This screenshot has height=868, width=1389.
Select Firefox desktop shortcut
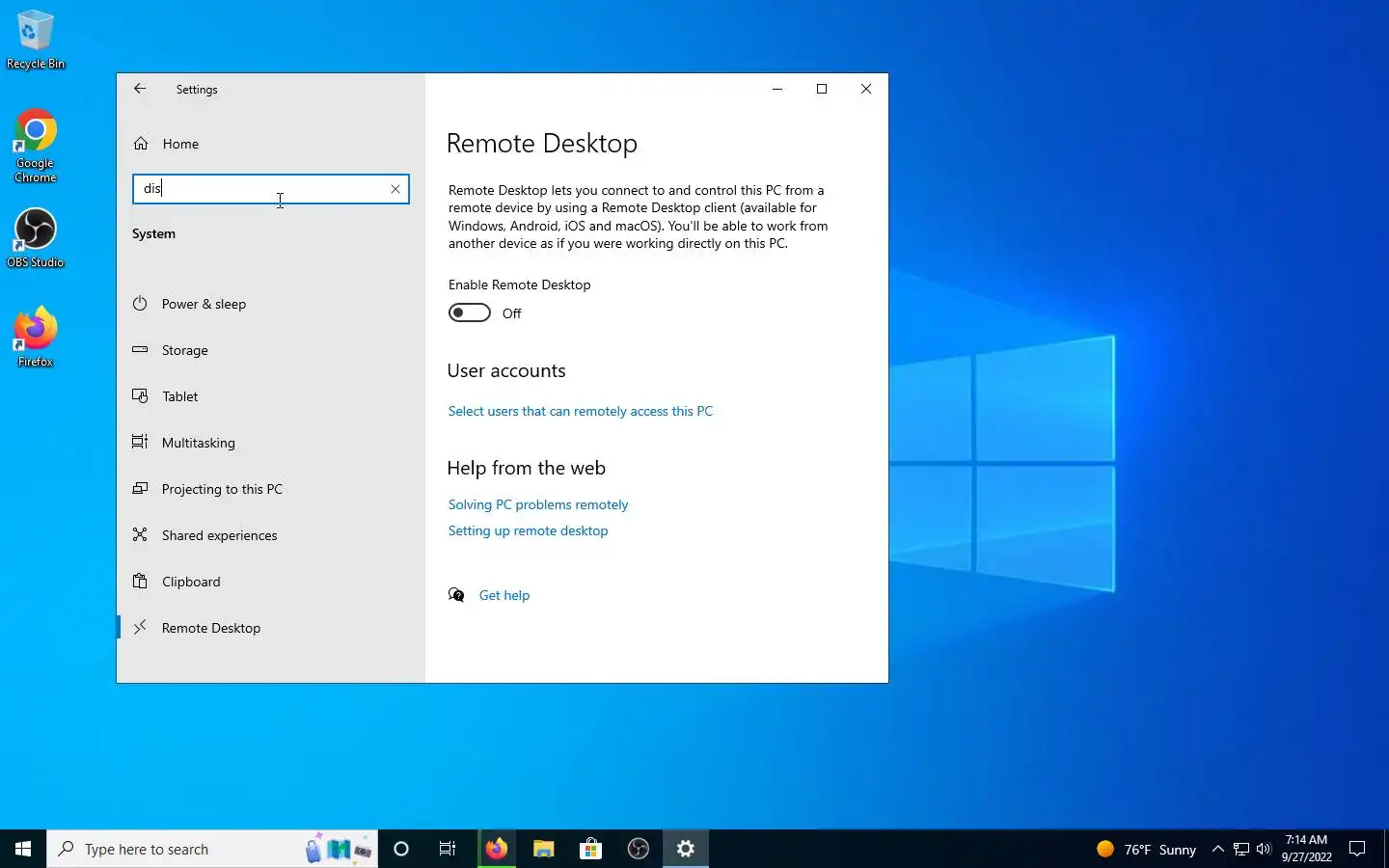(x=36, y=337)
